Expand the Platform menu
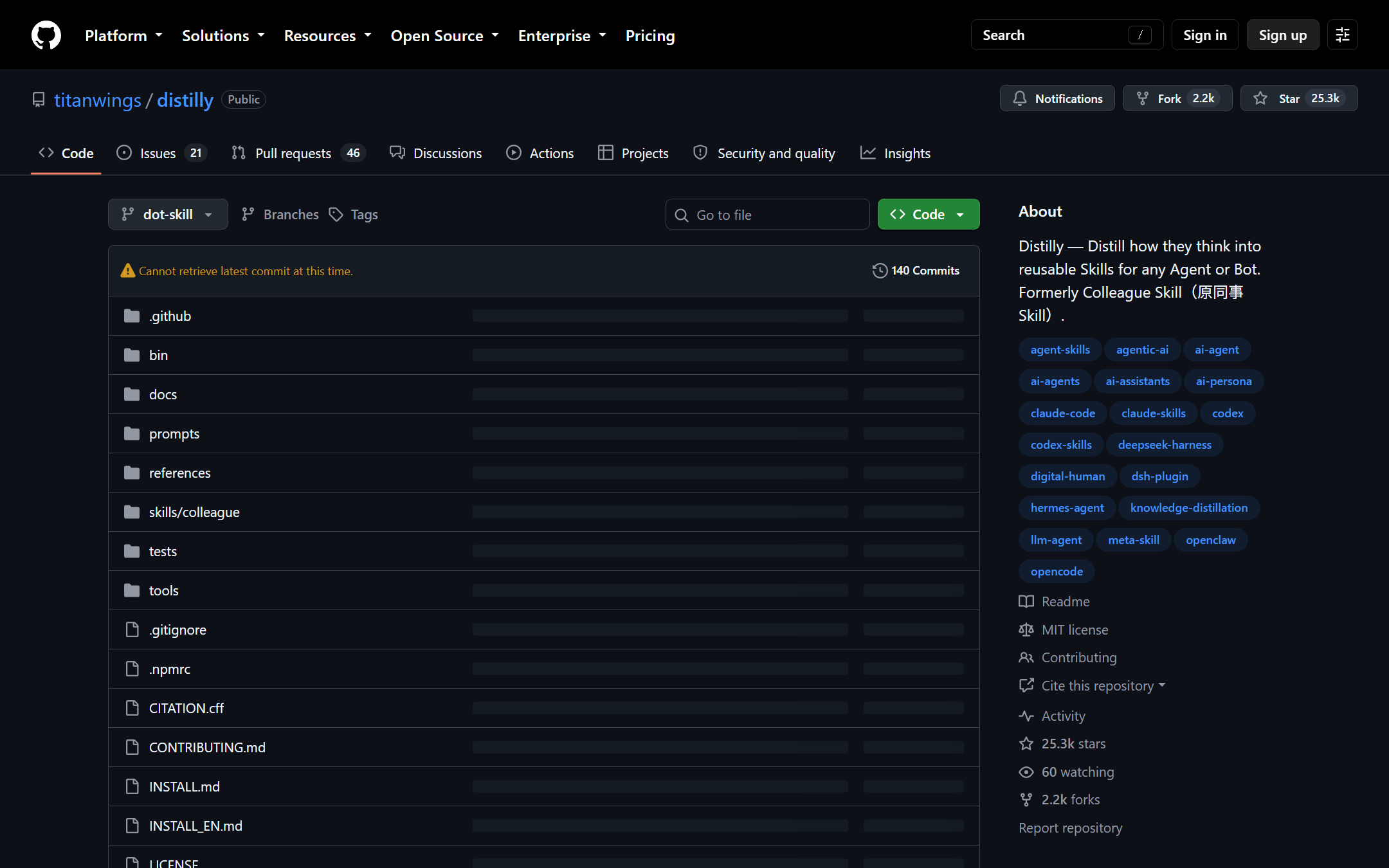The height and width of the screenshot is (868, 1389). click(123, 35)
